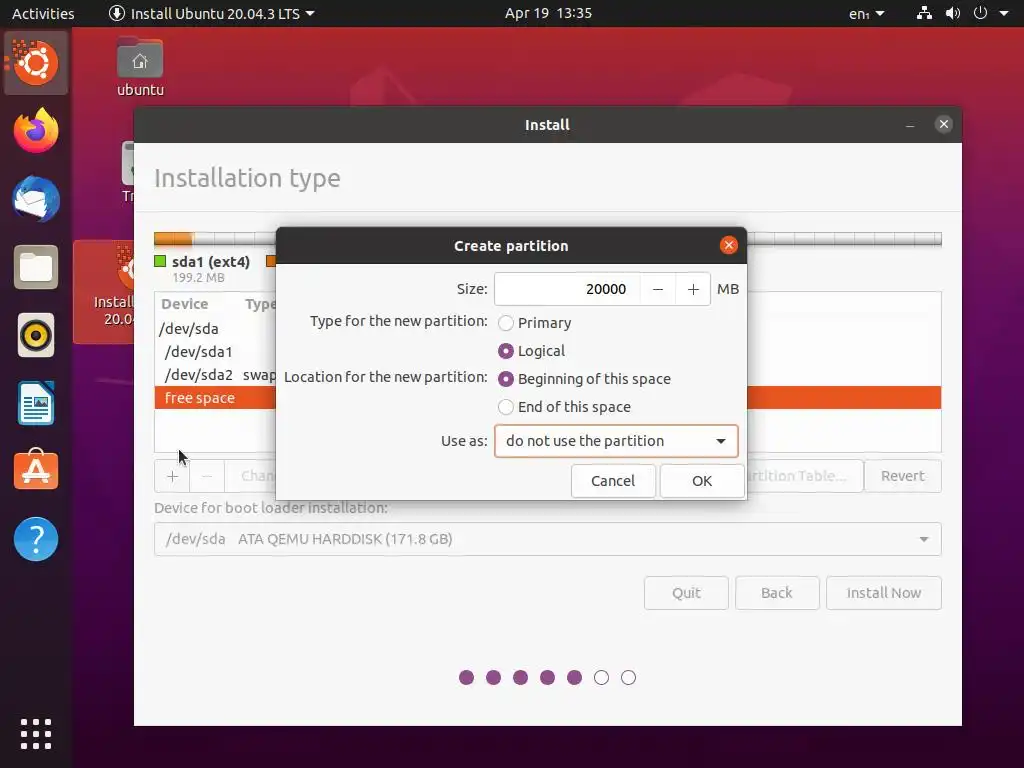Open the Activities overview
This screenshot has height=768, width=1024.
pos(43,13)
